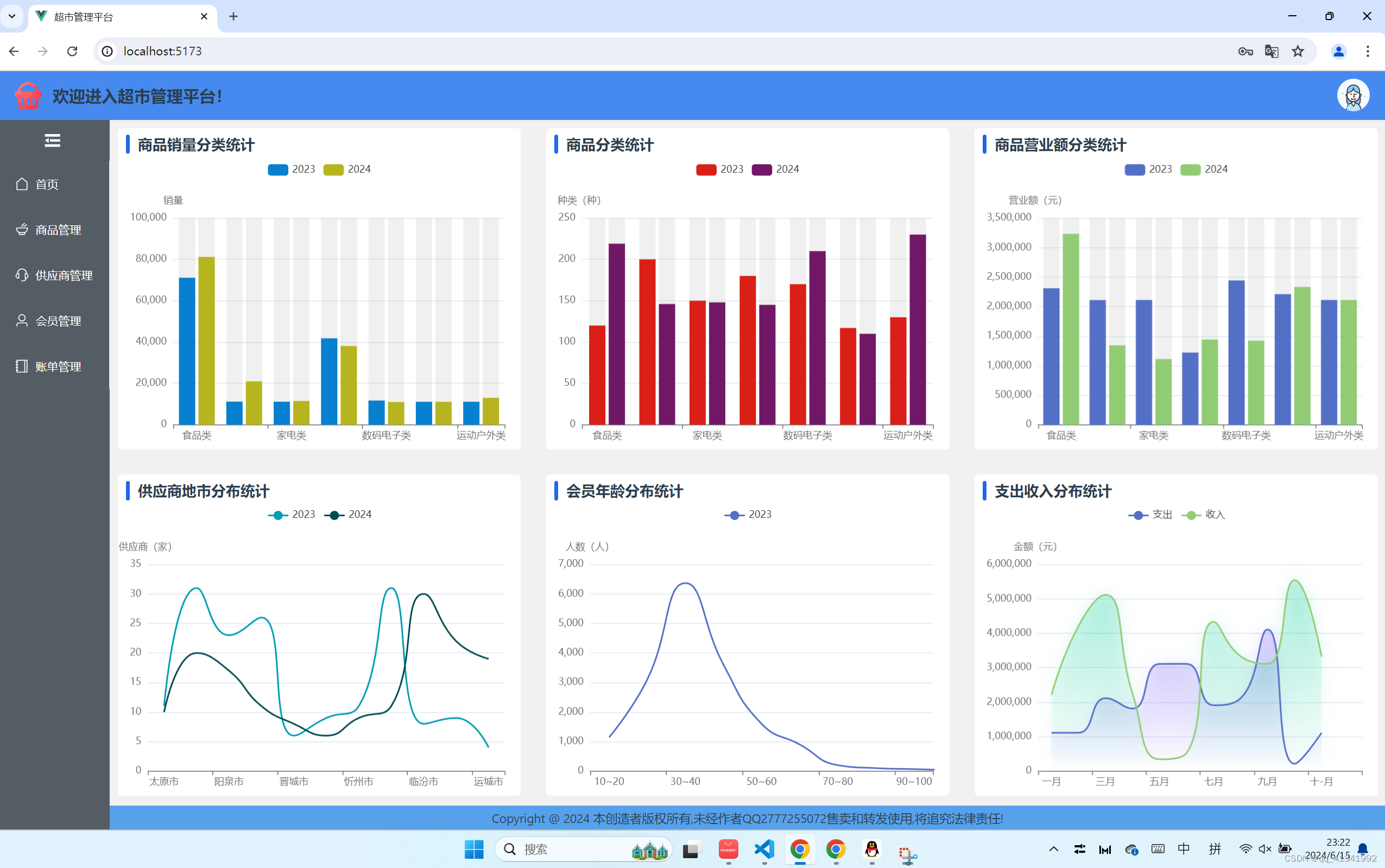This screenshot has height=868, width=1385.
Task: Toggle 2023 line in 会员年龄分布统计 legend
Action: pos(748,515)
